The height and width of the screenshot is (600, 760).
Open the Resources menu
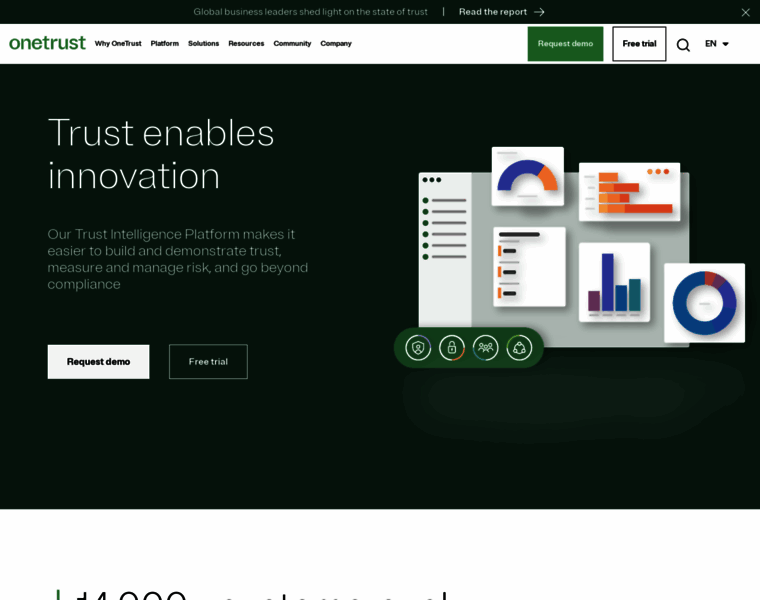point(246,44)
